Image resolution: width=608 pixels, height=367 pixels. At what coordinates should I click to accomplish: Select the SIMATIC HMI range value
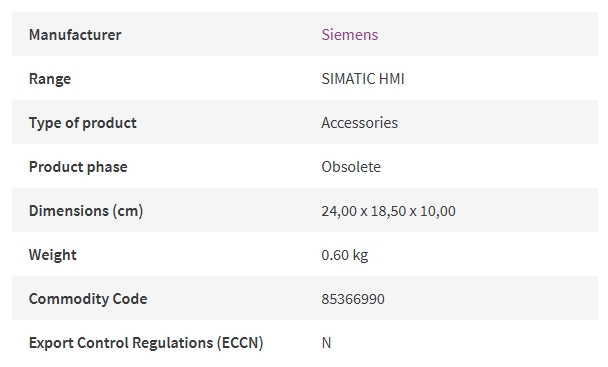pyautogui.click(x=363, y=79)
